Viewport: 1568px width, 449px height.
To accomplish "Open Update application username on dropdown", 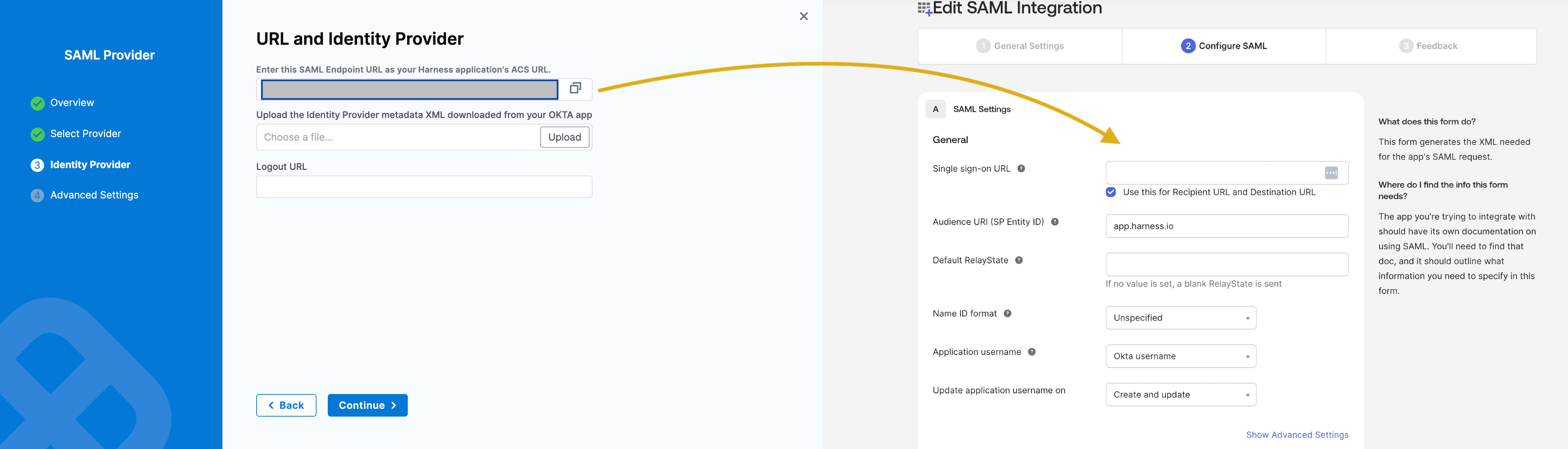I will pyautogui.click(x=1180, y=394).
